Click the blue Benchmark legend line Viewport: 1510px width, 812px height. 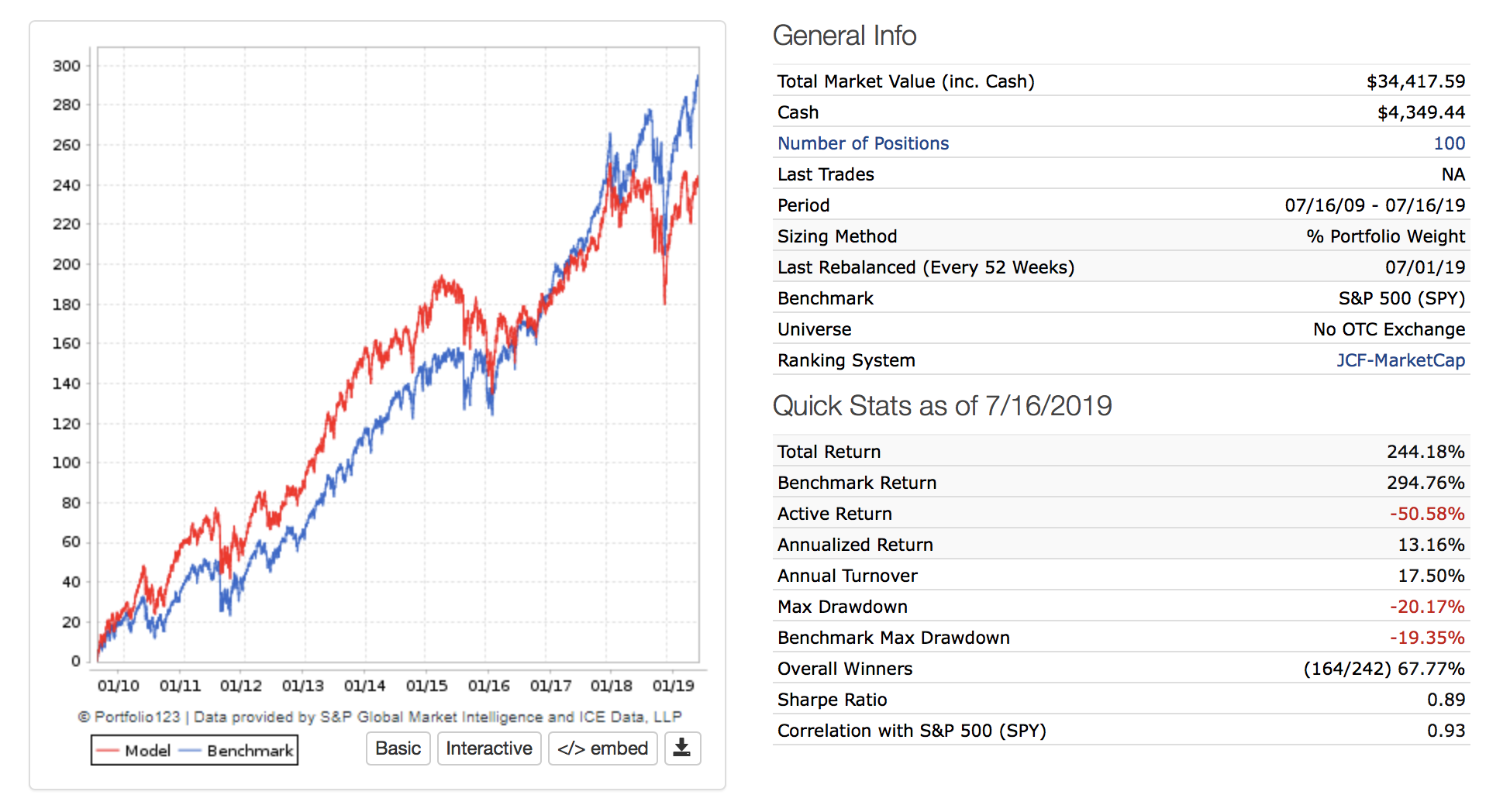(190, 751)
